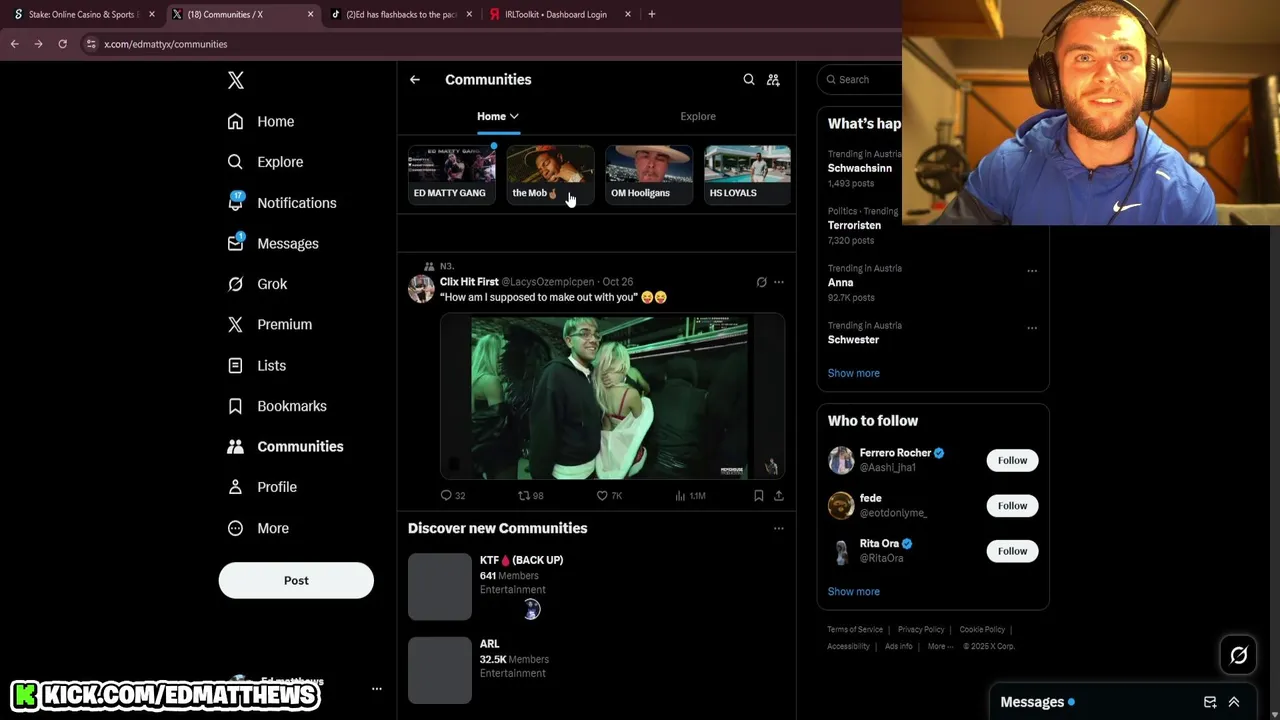
Task: Open Premium in the sidebar
Action: pyautogui.click(x=269, y=324)
